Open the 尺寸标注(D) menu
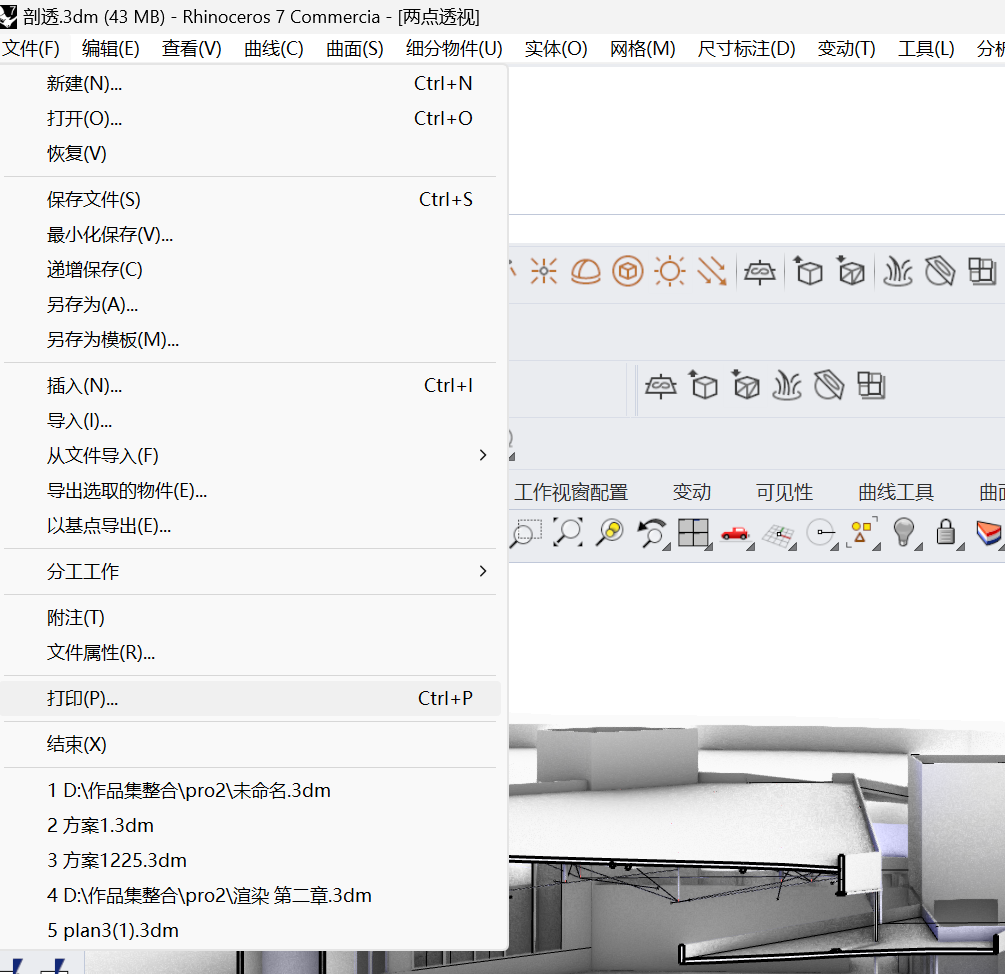Viewport: 1005px width, 974px height. pyautogui.click(x=746, y=49)
